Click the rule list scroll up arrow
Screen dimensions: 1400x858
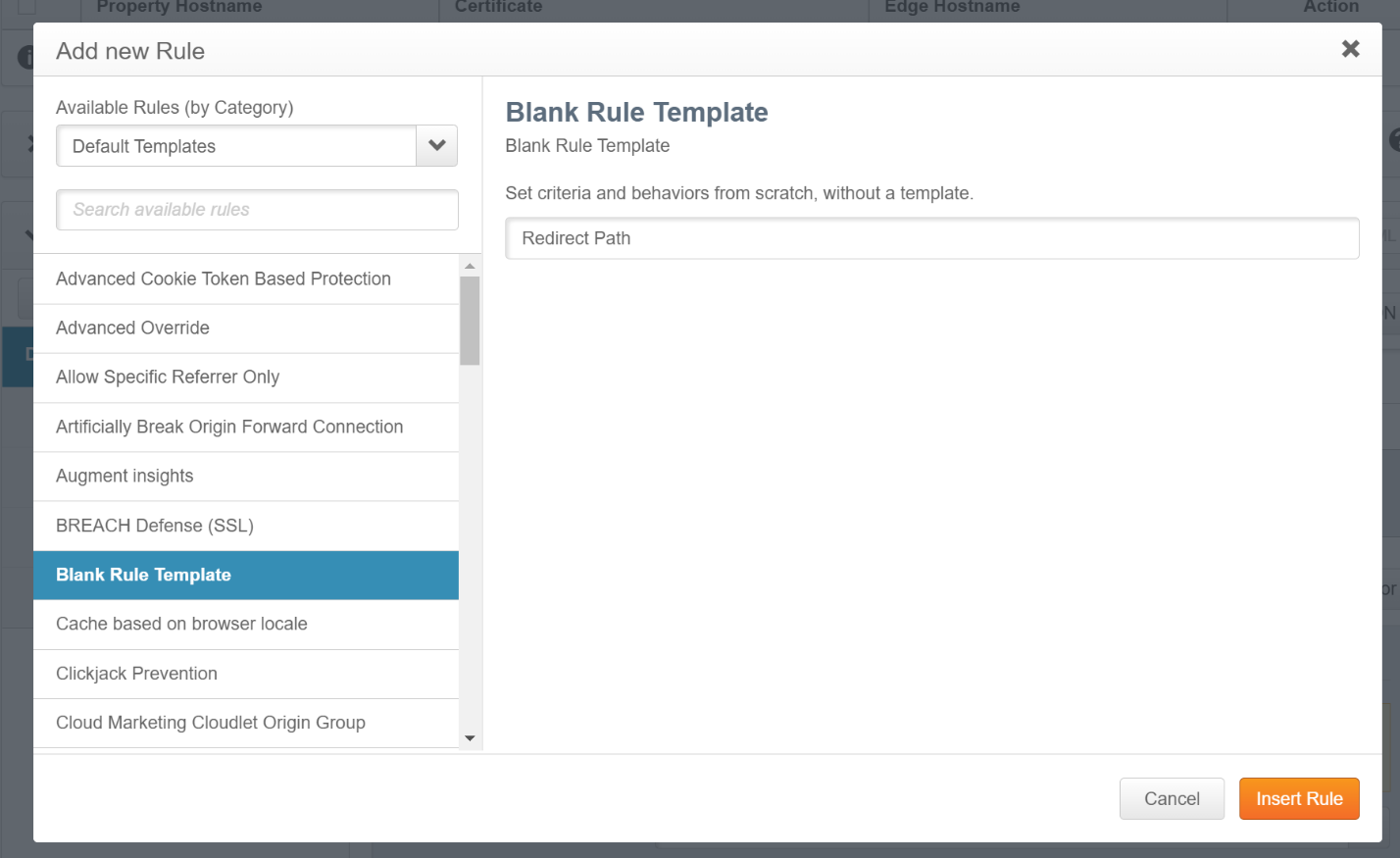click(470, 266)
